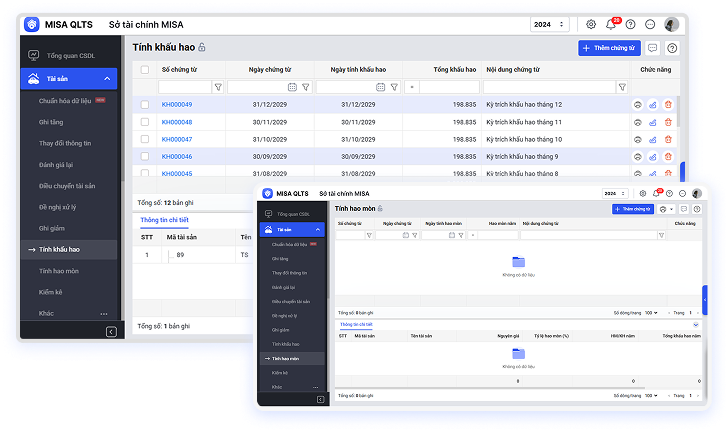Tick the checkbox for row KH000047
Screen dimensions: 728x431
(145, 139)
